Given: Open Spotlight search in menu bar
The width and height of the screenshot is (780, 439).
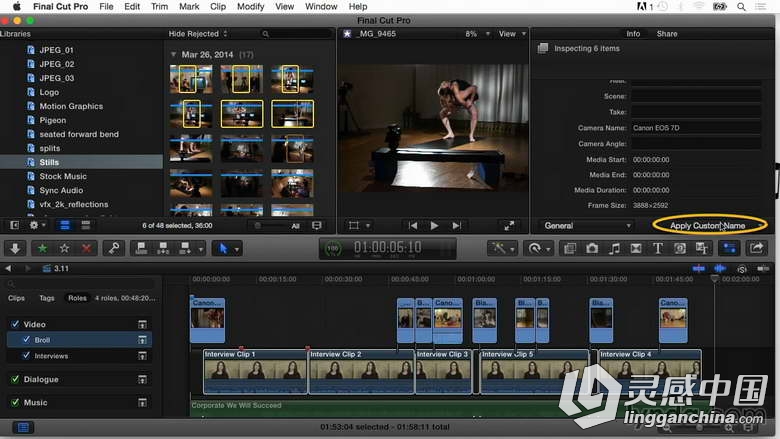Looking at the screenshot, I should coord(741,6).
